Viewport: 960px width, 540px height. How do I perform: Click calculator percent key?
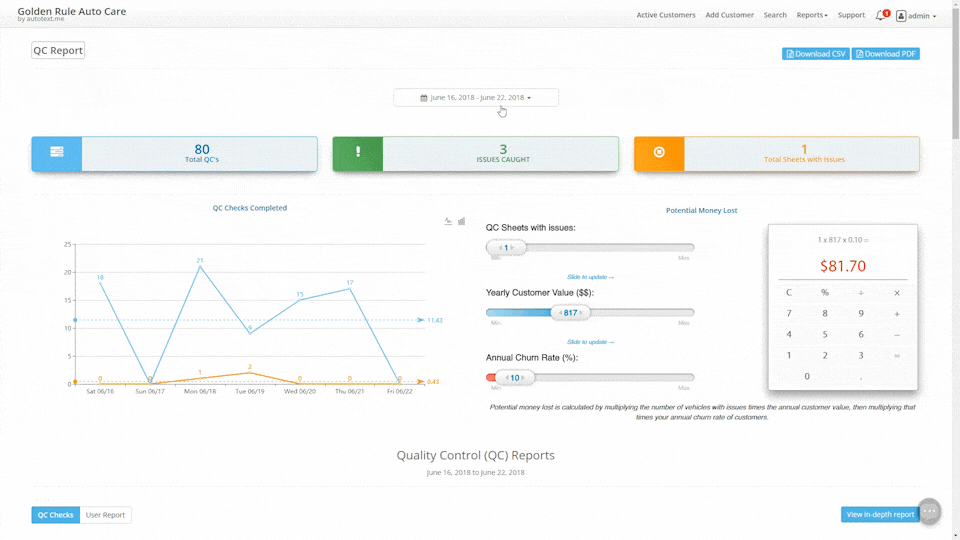[825, 293]
